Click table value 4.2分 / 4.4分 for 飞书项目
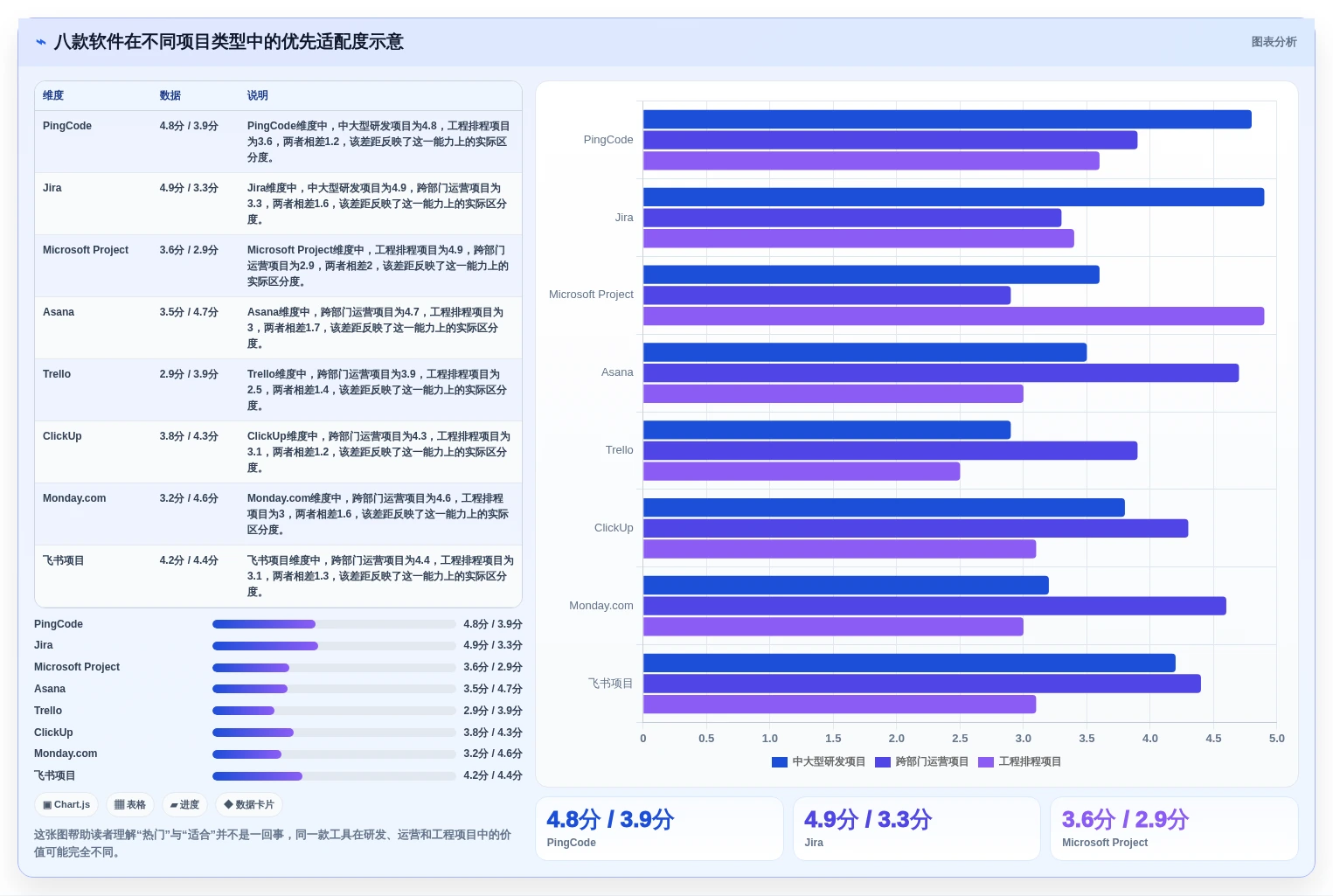Viewport: 1333px width, 896px height. (189, 560)
